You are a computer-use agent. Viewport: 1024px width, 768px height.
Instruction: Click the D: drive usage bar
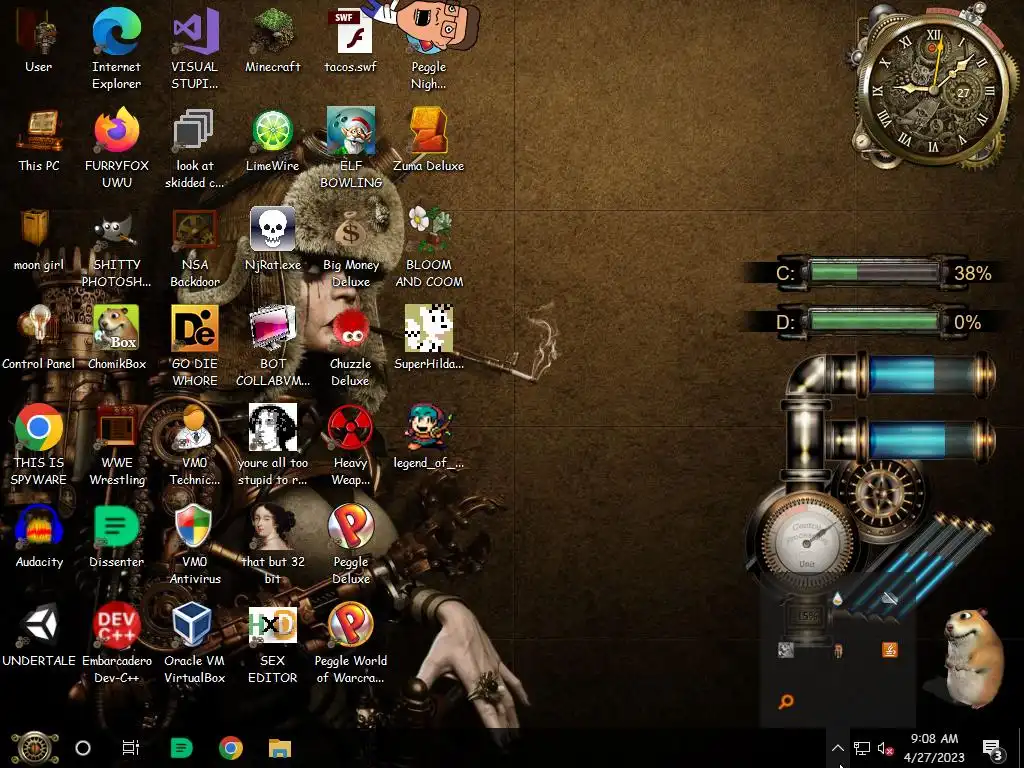click(x=873, y=321)
